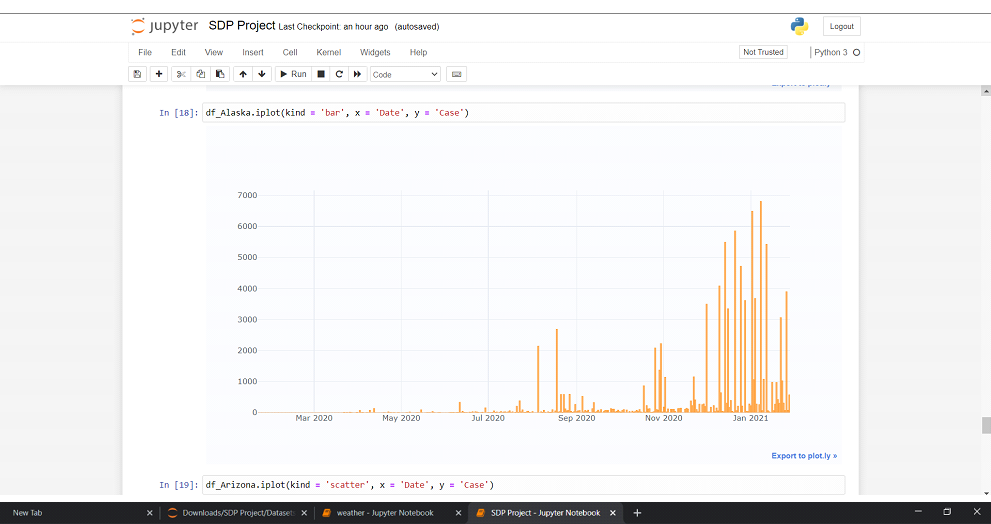Close the New Tab browser tab
Image resolution: width=991 pixels, height=524 pixels.
click(150, 513)
